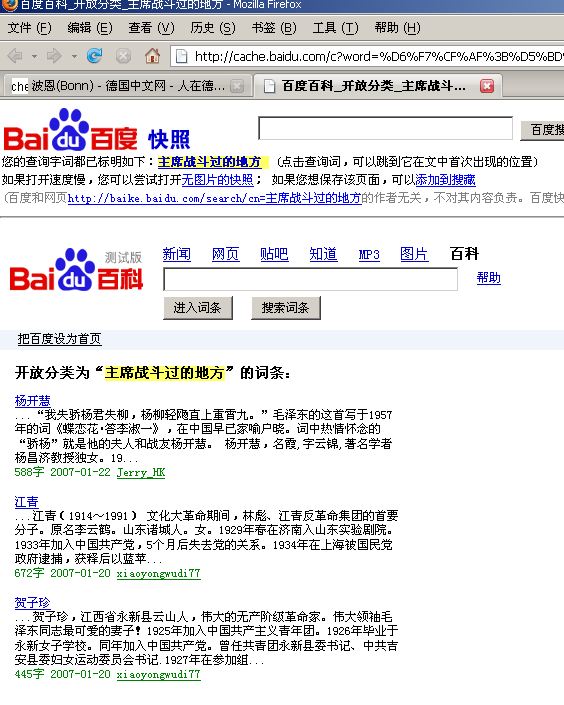Click the top Baidu search input box
Viewport: 564px width, 705px height.
coord(385,129)
